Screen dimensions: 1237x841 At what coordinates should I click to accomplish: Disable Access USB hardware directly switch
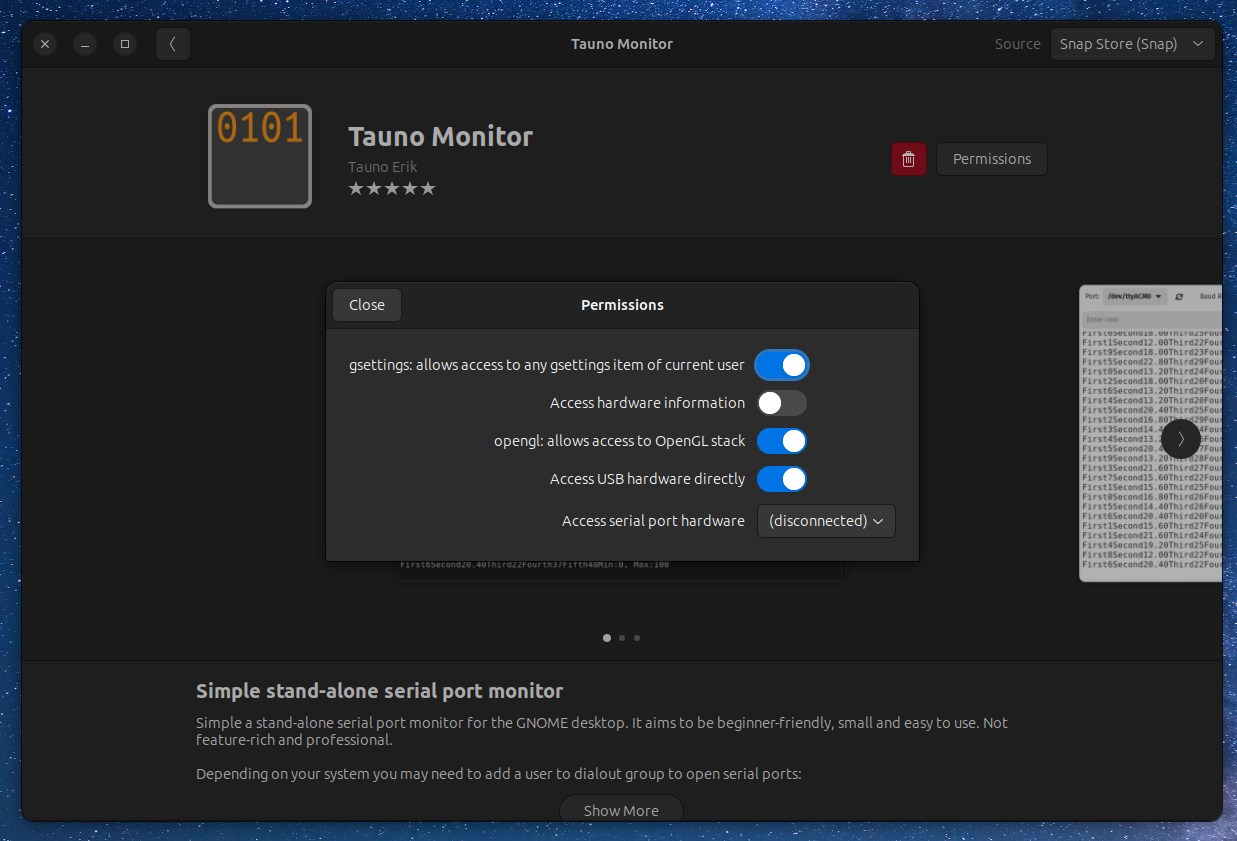tap(781, 479)
